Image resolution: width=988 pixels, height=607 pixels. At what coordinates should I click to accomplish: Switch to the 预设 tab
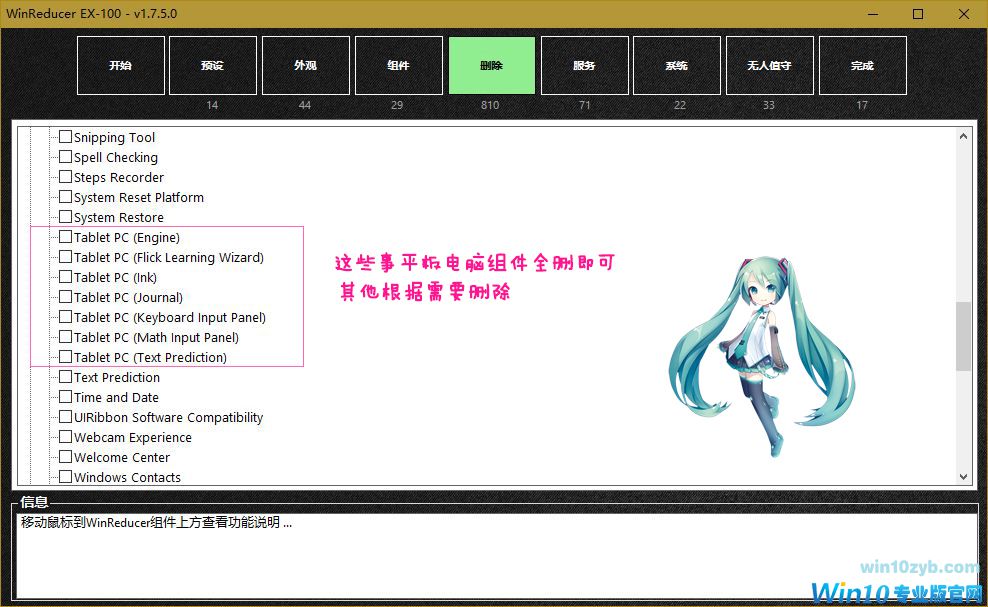(212, 66)
